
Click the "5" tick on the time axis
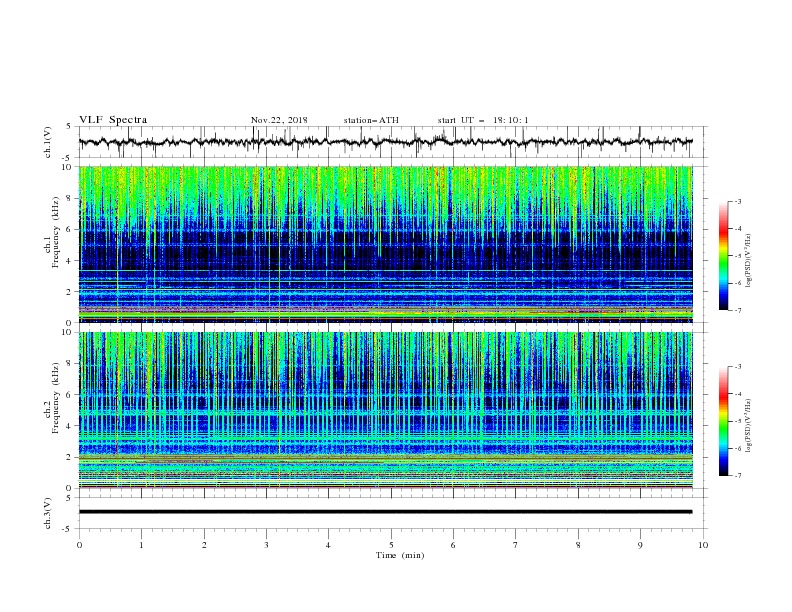[x=391, y=545]
